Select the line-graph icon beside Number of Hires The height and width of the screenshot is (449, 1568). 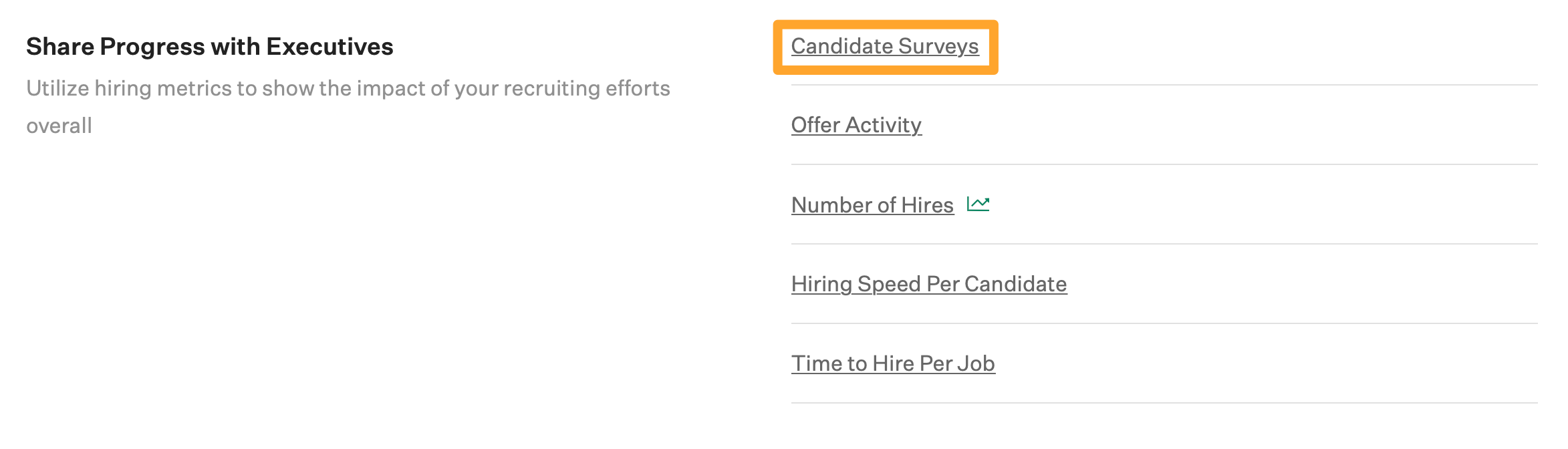pyautogui.click(x=977, y=204)
